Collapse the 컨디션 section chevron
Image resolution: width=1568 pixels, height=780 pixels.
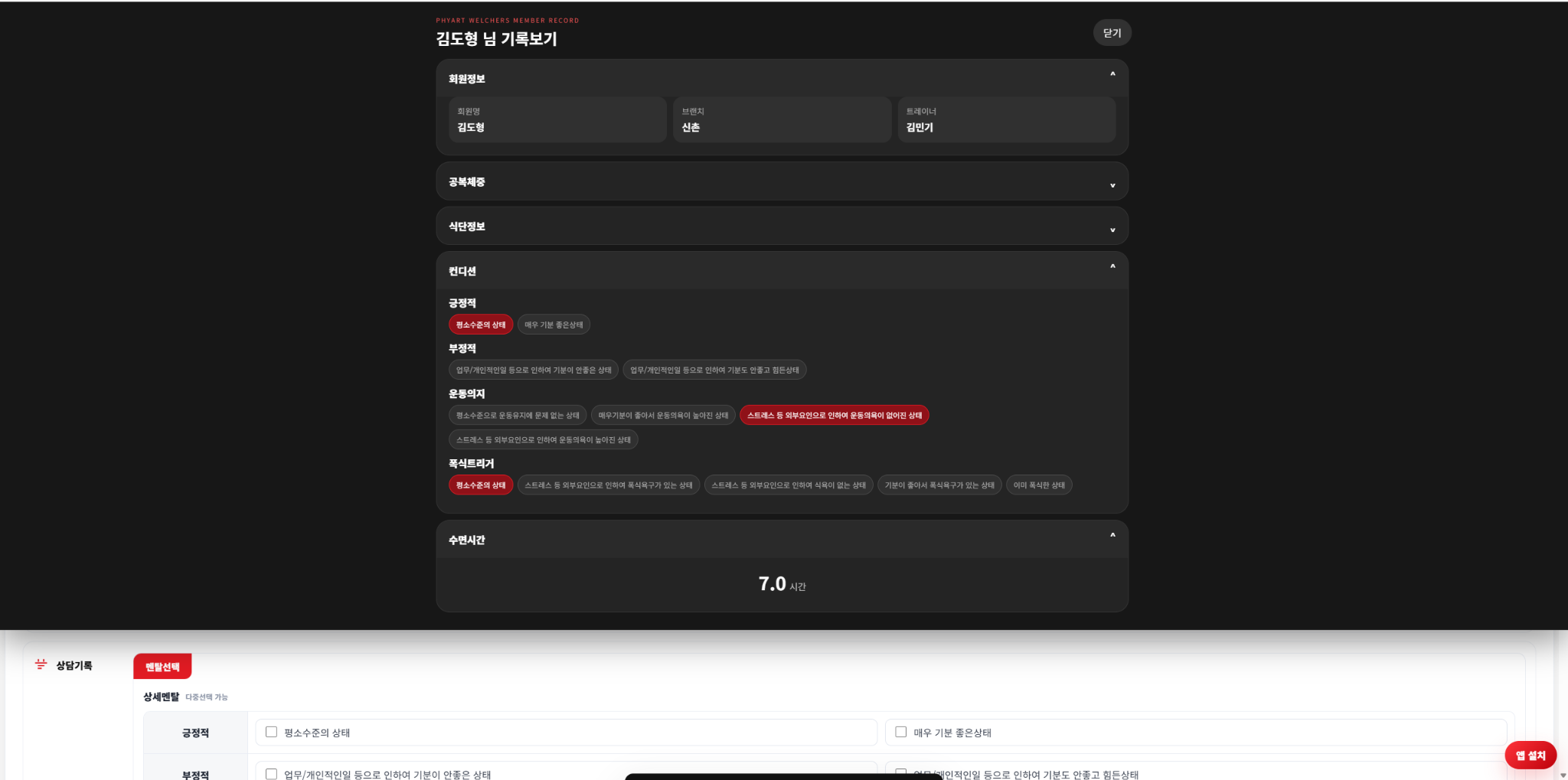coord(1112,266)
